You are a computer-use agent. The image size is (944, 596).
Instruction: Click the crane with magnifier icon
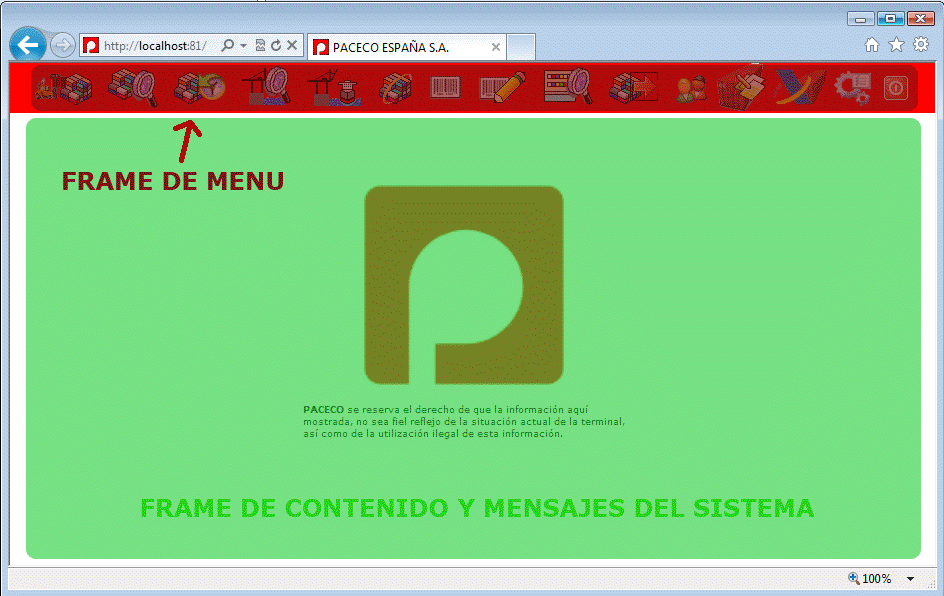267,87
